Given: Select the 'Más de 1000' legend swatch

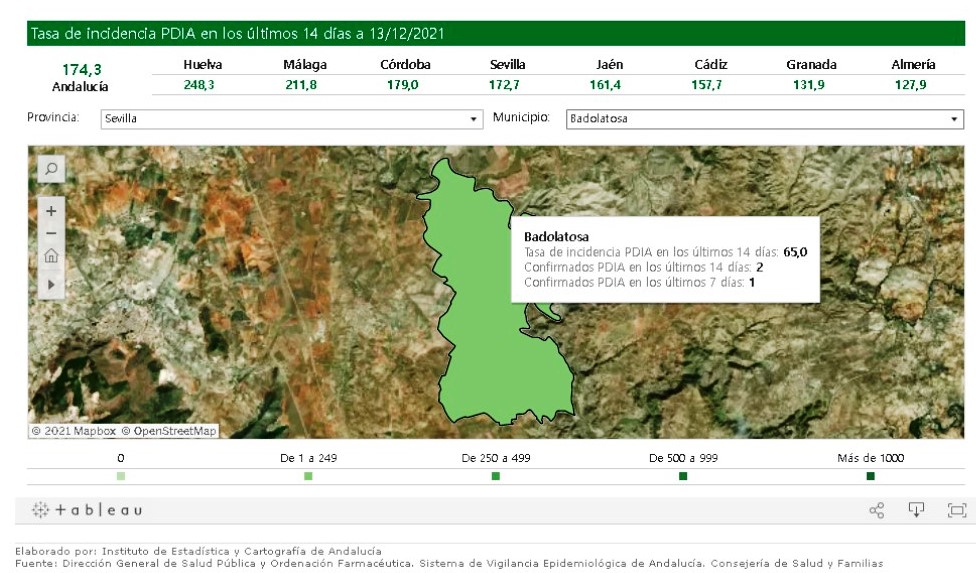Looking at the screenshot, I should pos(870,476).
